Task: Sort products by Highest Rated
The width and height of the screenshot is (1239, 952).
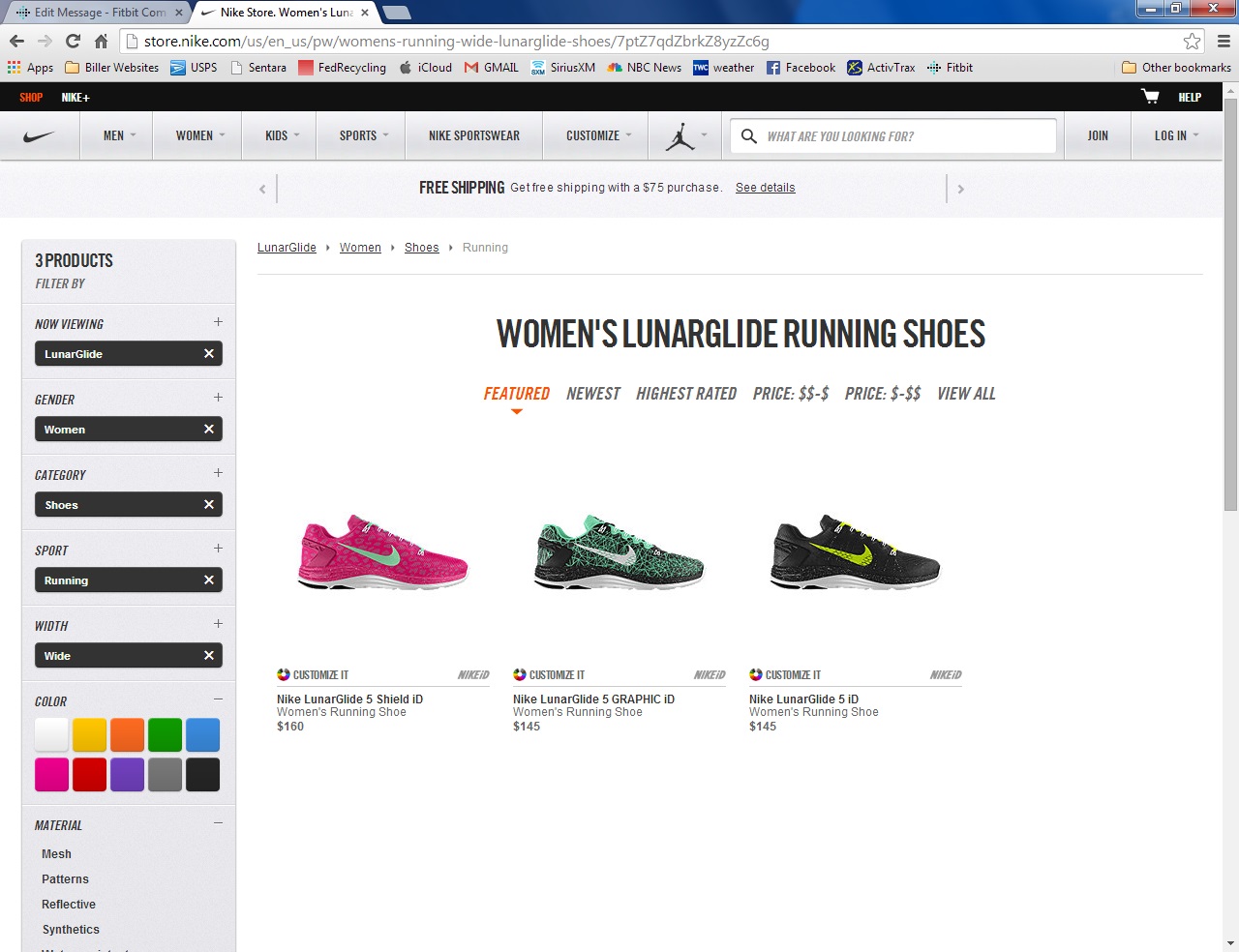Action: (685, 394)
